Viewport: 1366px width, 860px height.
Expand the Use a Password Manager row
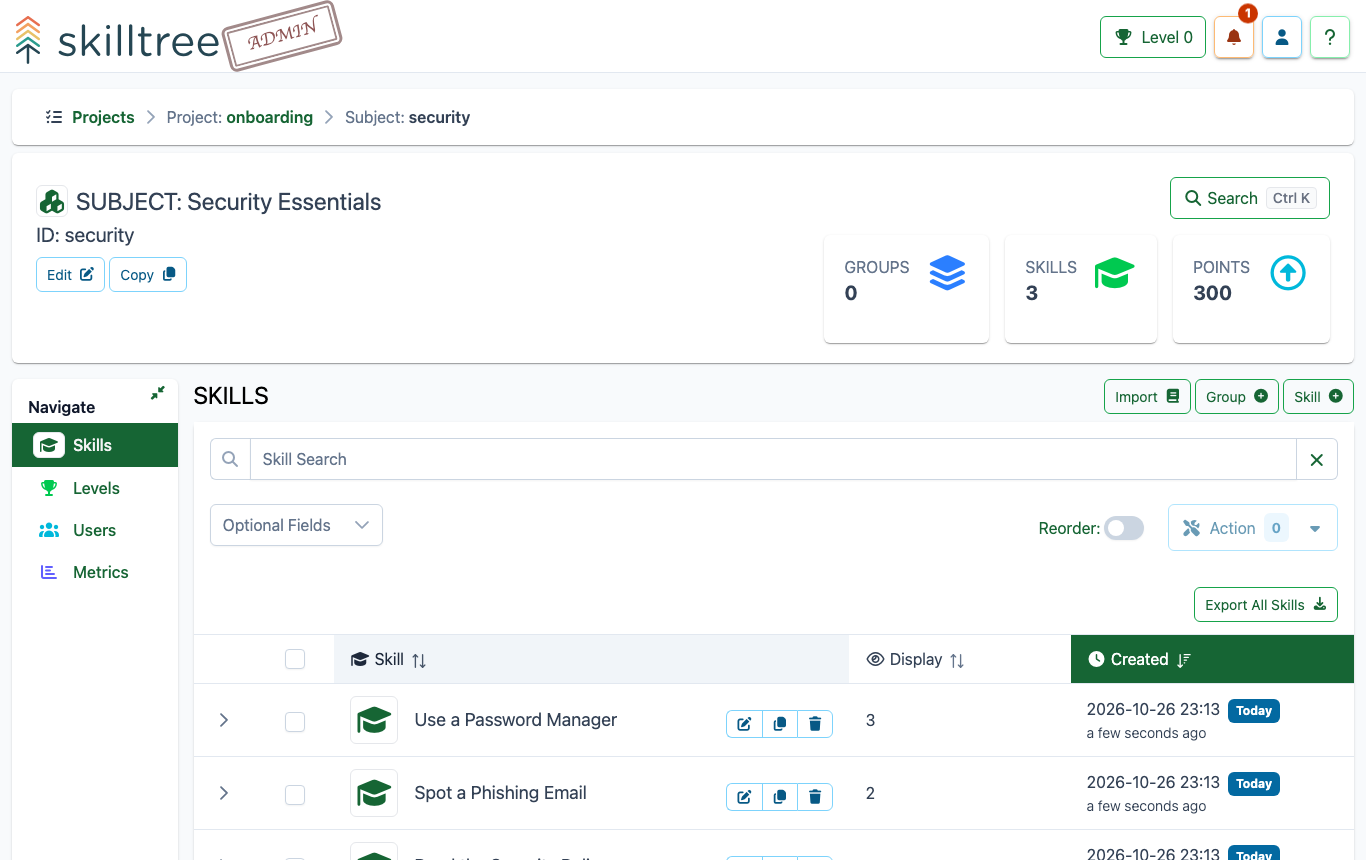pyautogui.click(x=224, y=720)
